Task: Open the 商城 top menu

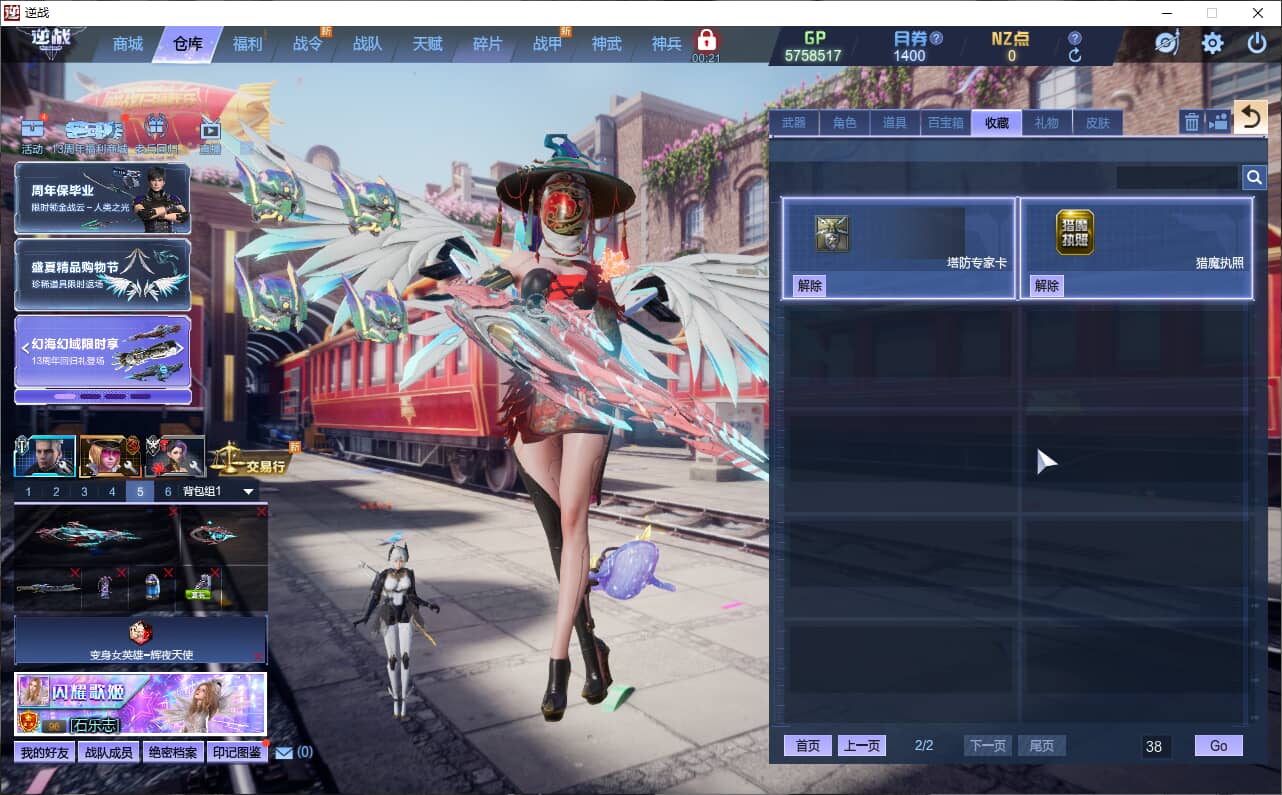Action: (x=128, y=44)
